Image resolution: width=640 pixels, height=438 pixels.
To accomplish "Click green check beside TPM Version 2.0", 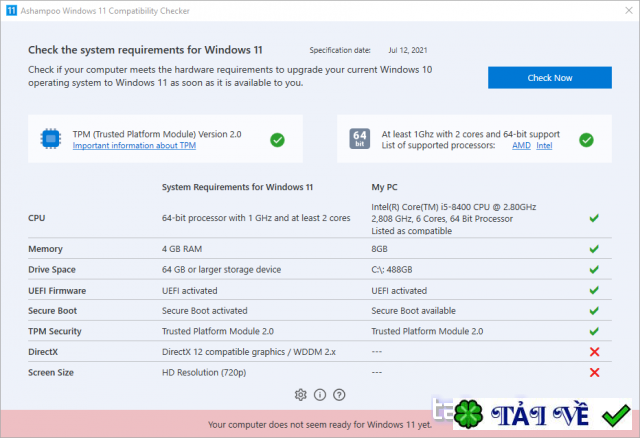I will coord(277,139).
